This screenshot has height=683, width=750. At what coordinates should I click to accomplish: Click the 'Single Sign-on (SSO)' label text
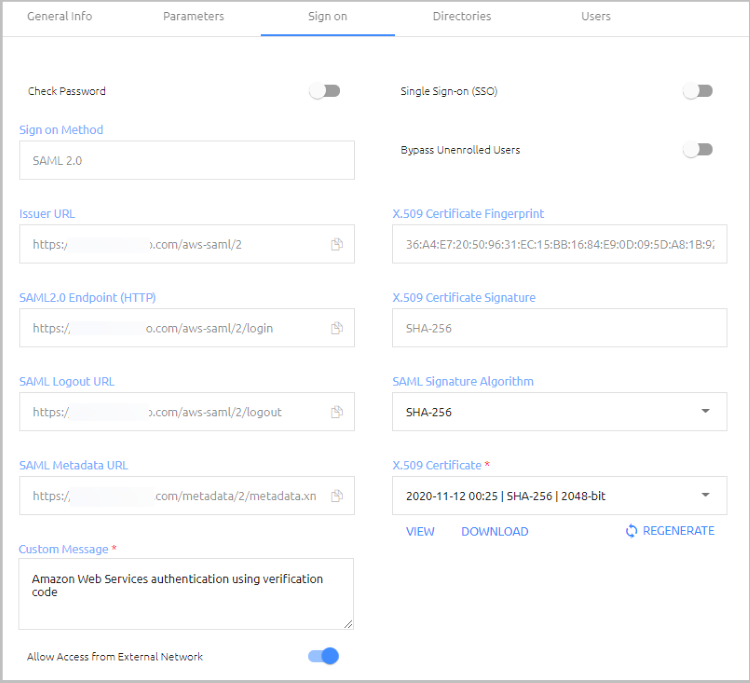449,91
